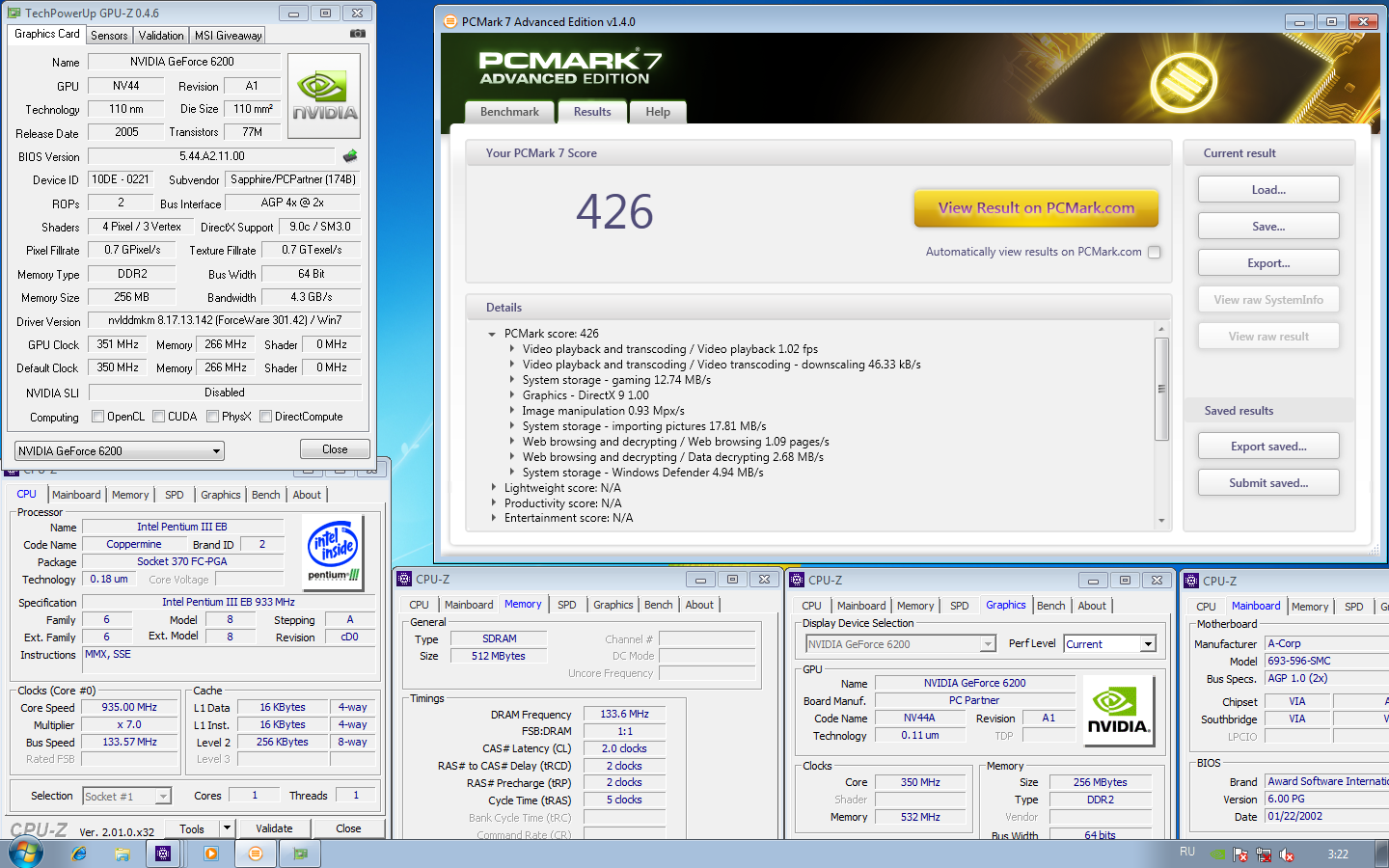Viewport: 1389px width, 868px height.
Task: Click the Save... button in PCMark
Action: tap(1268, 226)
